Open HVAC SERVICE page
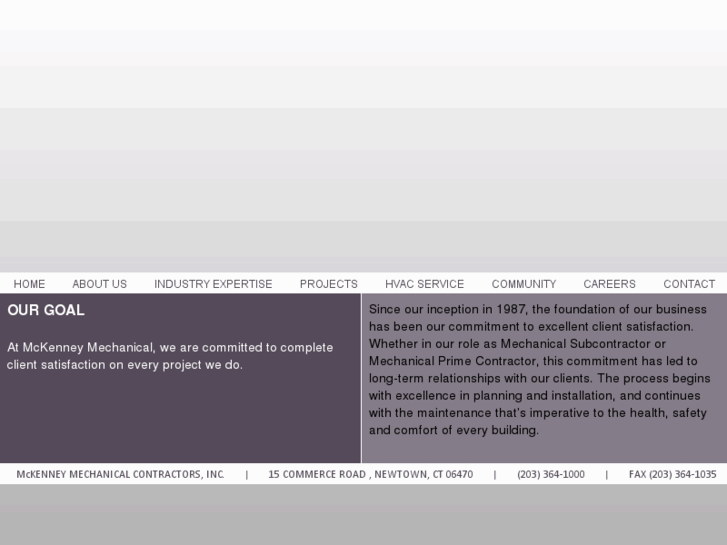Viewport: 727px width, 545px height. (x=425, y=284)
